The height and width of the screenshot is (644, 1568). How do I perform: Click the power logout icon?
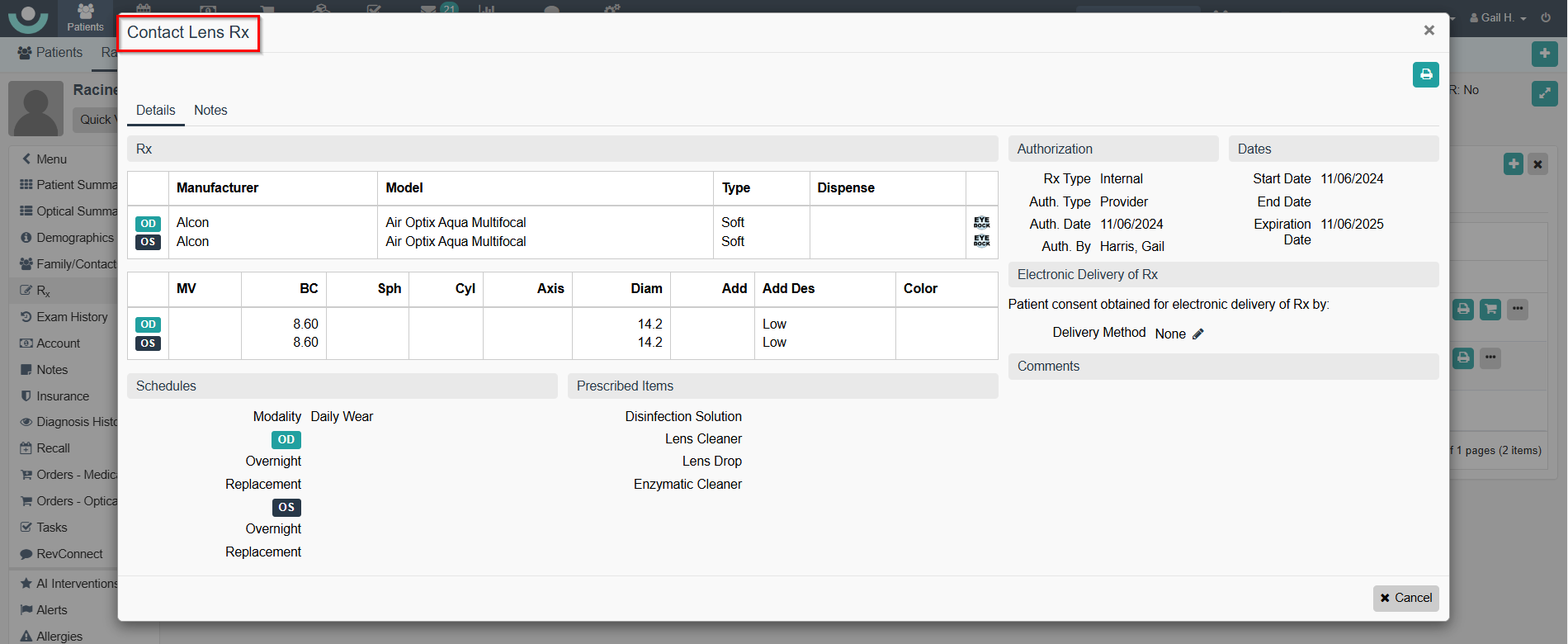click(x=1546, y=17)
